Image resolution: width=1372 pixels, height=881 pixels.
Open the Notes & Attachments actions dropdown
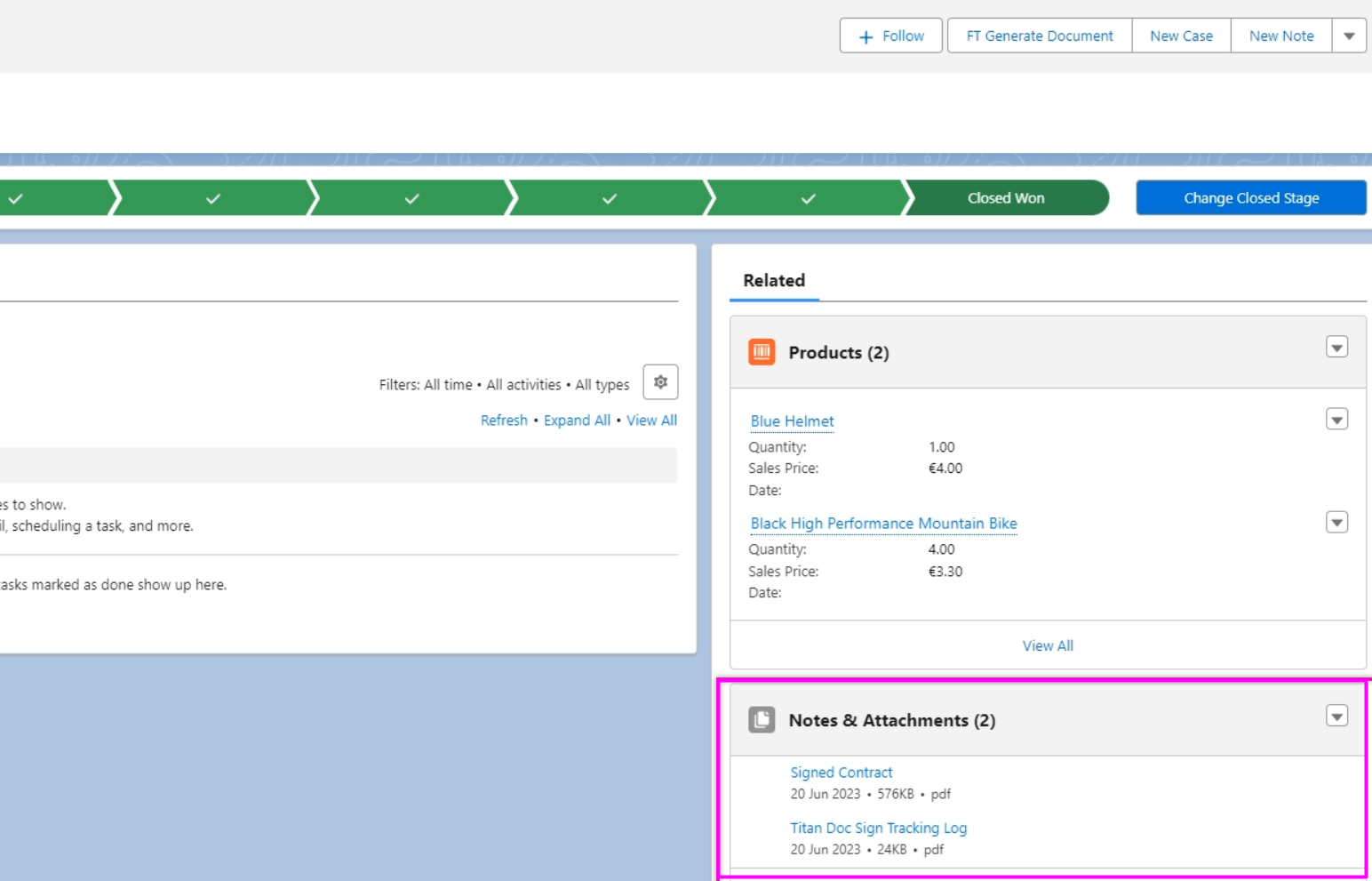(x=1336, y=716)
